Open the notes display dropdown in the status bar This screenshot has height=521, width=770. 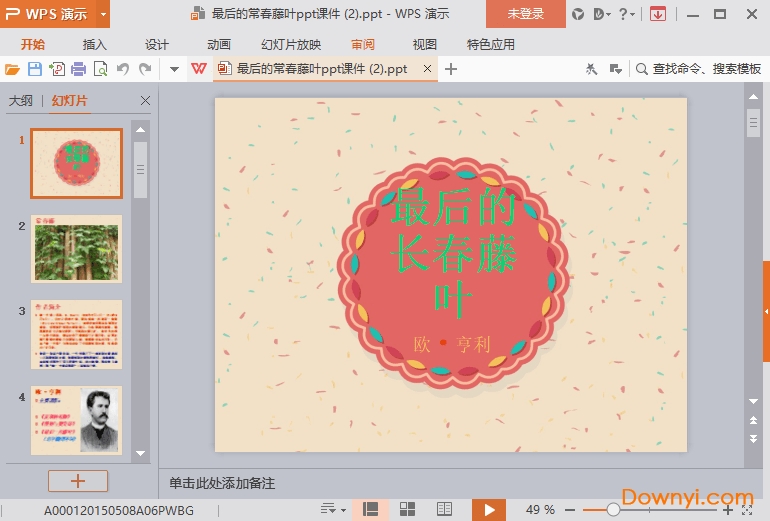(333, 509)
